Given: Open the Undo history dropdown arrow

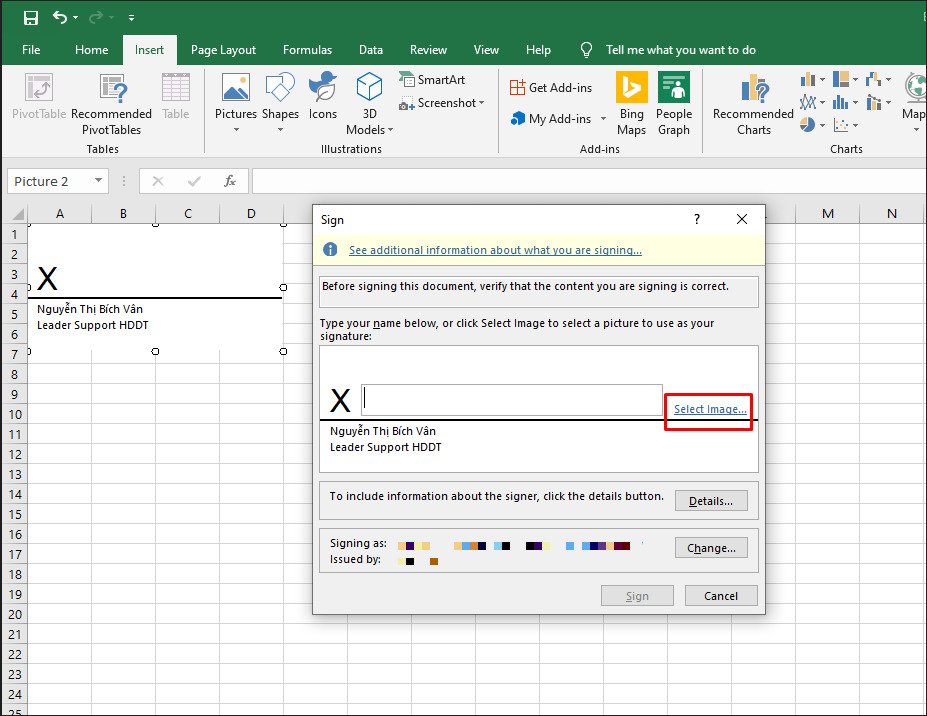Looking at the screenshot, I should [x=76, y=18].
